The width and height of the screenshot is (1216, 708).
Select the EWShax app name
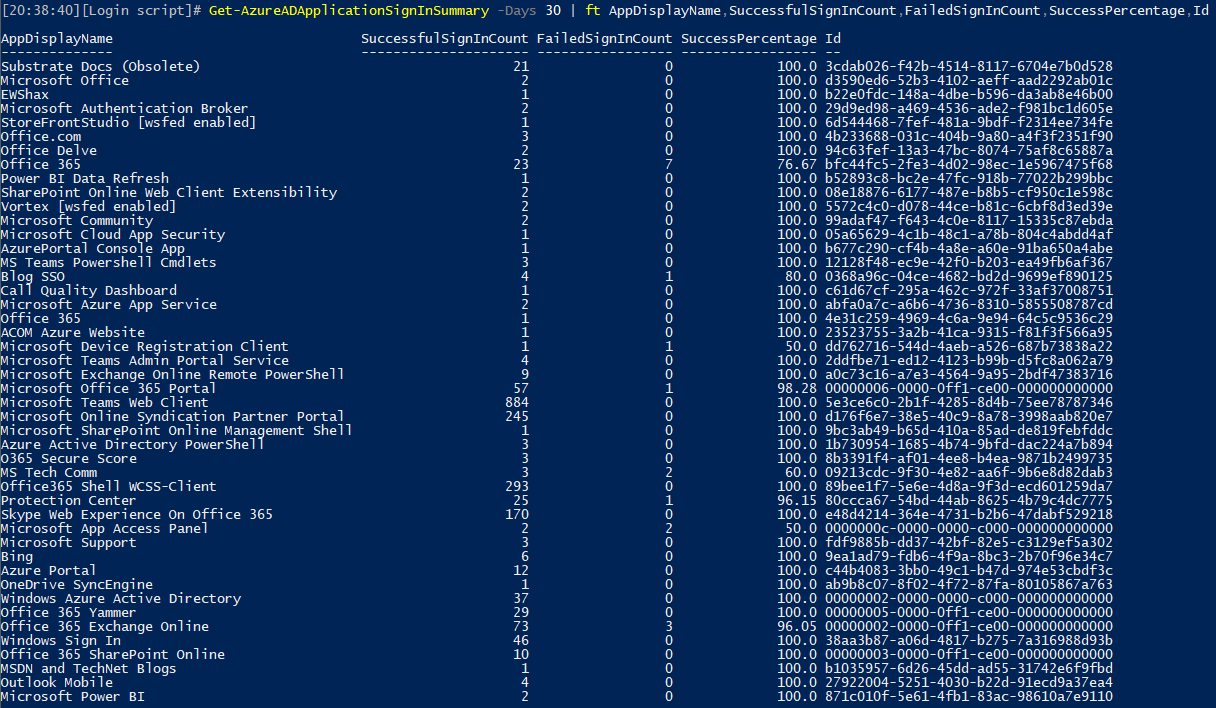(25, 94)
